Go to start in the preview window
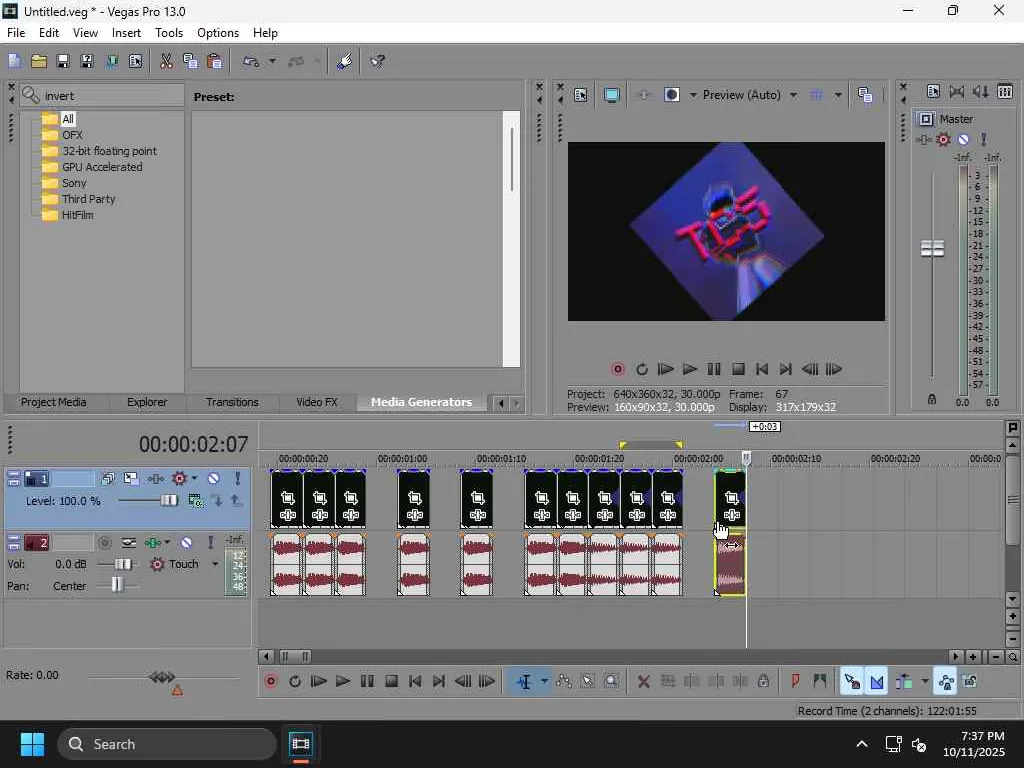 [761, 370]
